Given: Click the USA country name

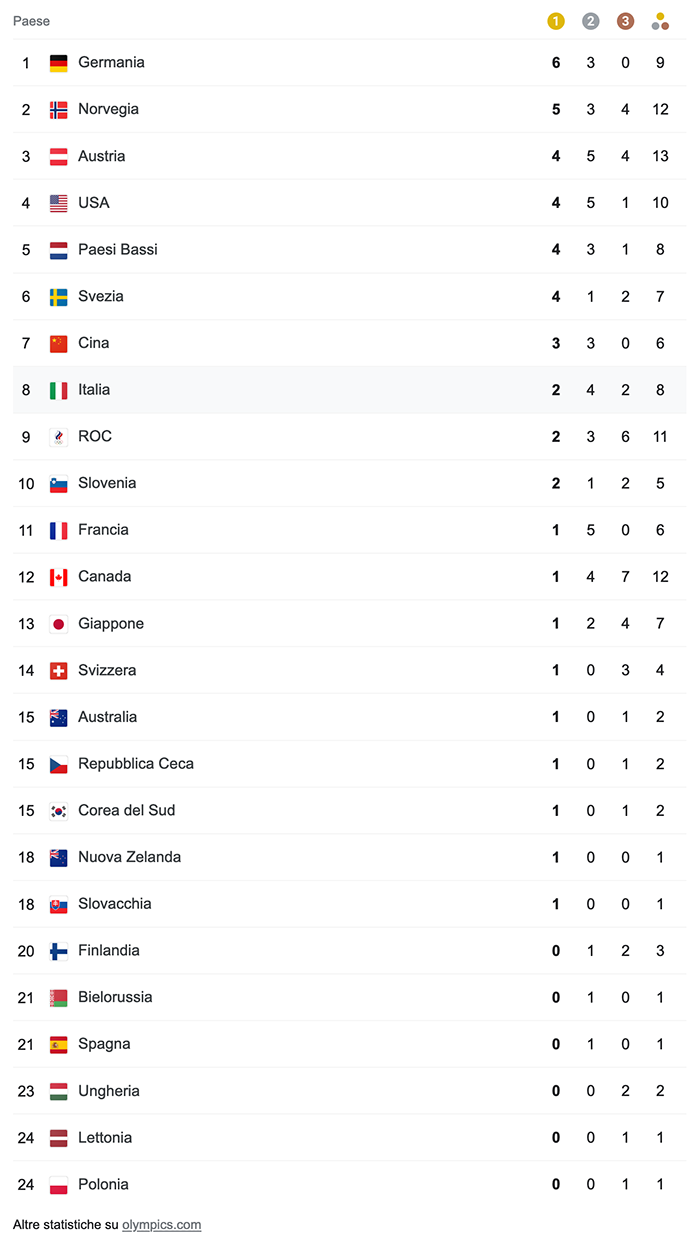Looking at the screenshot, I should point(94,203).
